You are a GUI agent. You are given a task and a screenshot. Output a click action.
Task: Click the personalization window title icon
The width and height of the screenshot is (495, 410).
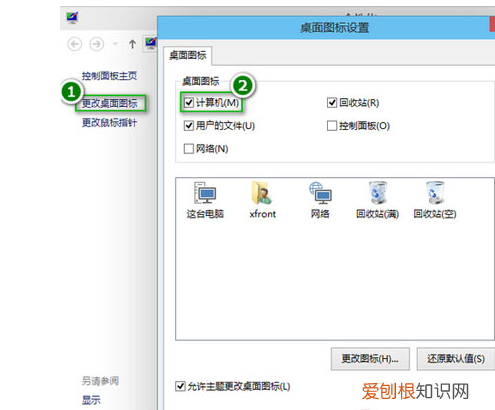pyautogui.click(x=72, y=17)
